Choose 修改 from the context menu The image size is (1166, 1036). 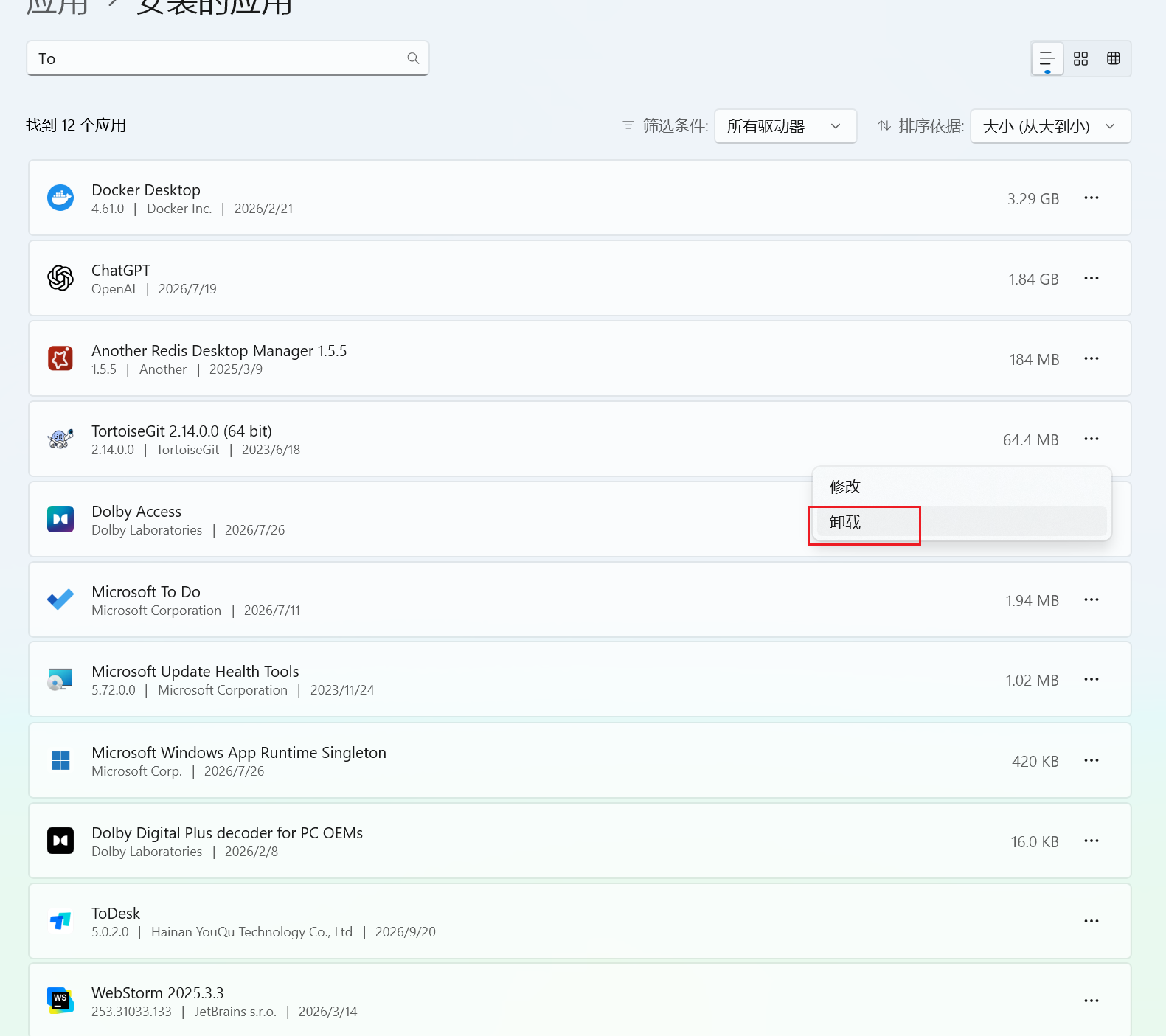962,487
